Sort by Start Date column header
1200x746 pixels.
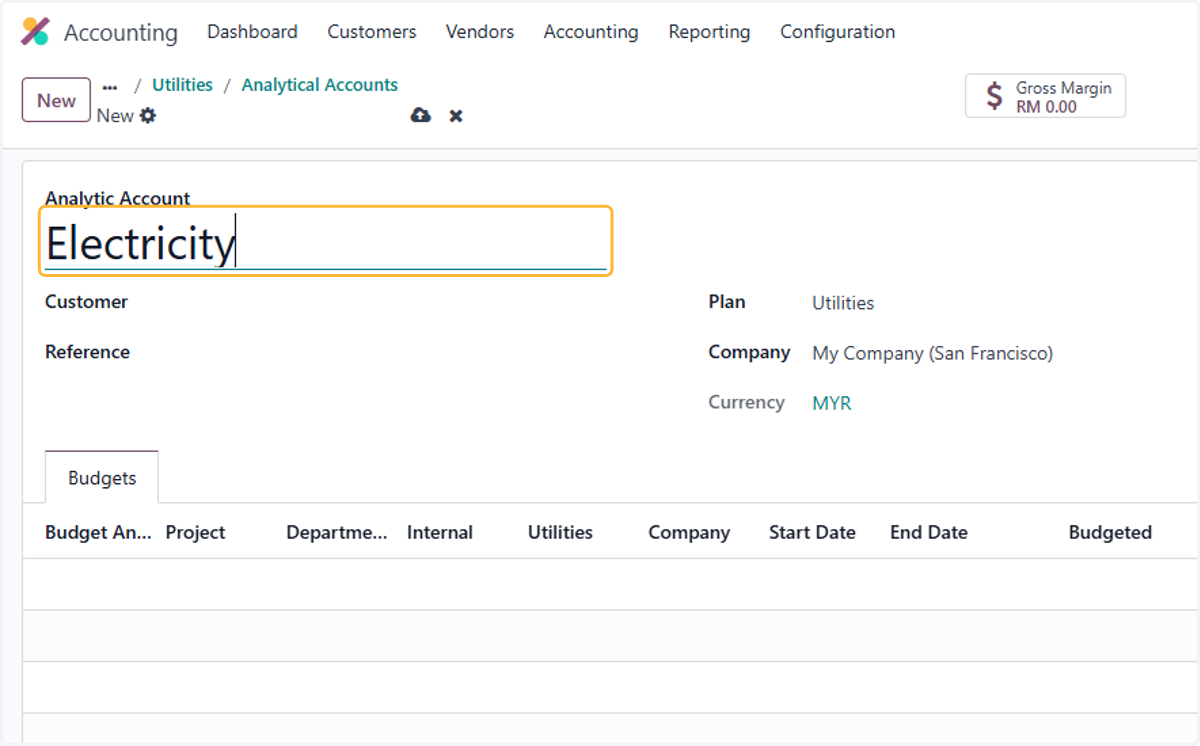tap(812, 532)
